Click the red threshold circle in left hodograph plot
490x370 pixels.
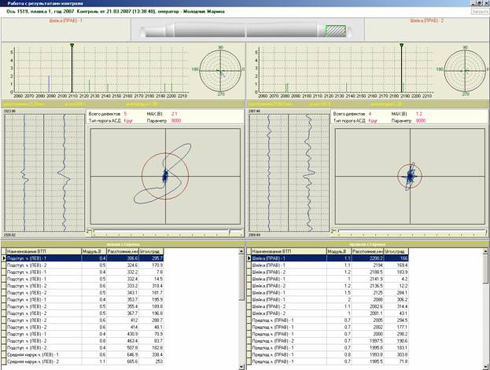(x=165, y=176)
